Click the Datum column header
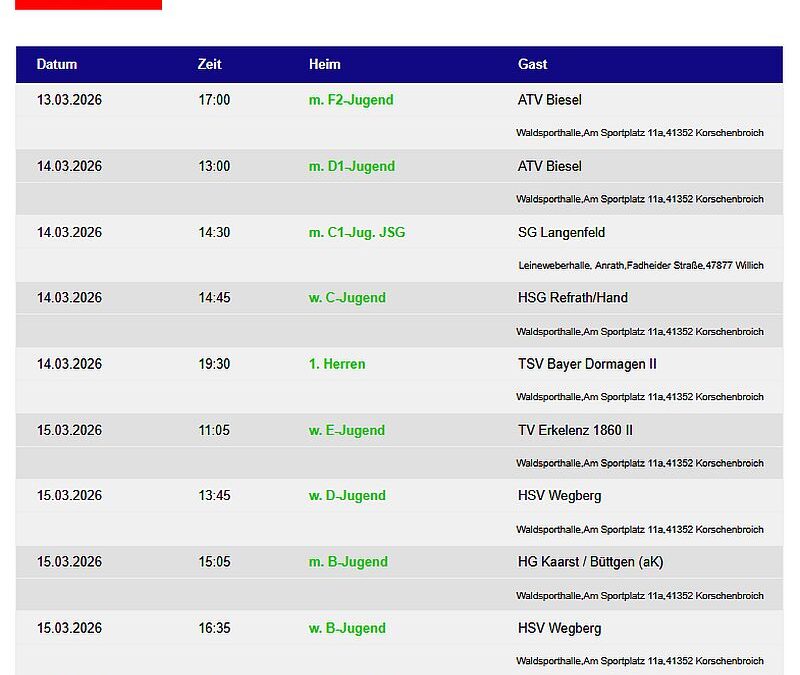 (x=57, y=64)
